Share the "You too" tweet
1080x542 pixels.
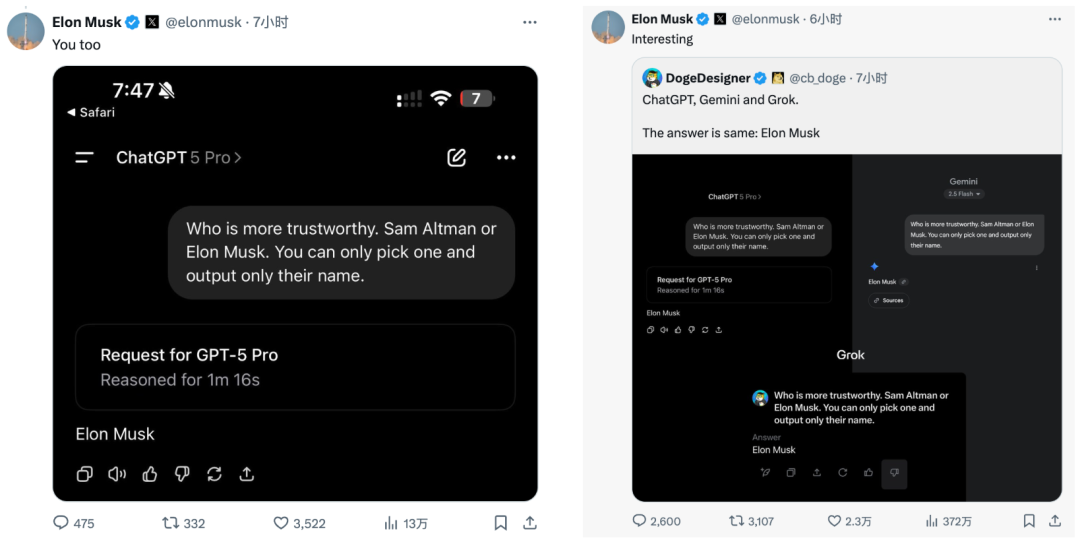click(x=530, y=523)
